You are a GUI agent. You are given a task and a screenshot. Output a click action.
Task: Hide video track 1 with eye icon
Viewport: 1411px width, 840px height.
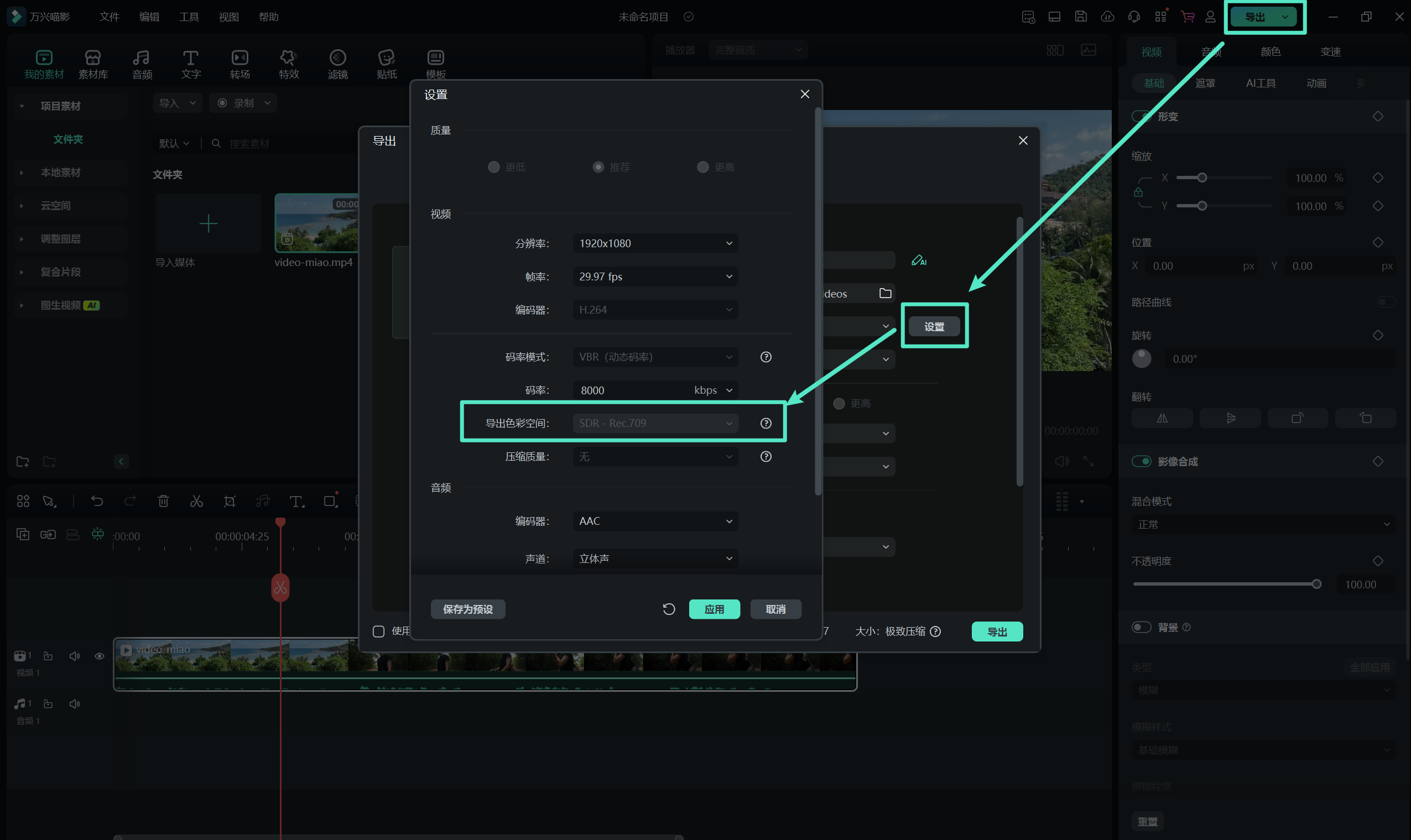pos(99,656)
